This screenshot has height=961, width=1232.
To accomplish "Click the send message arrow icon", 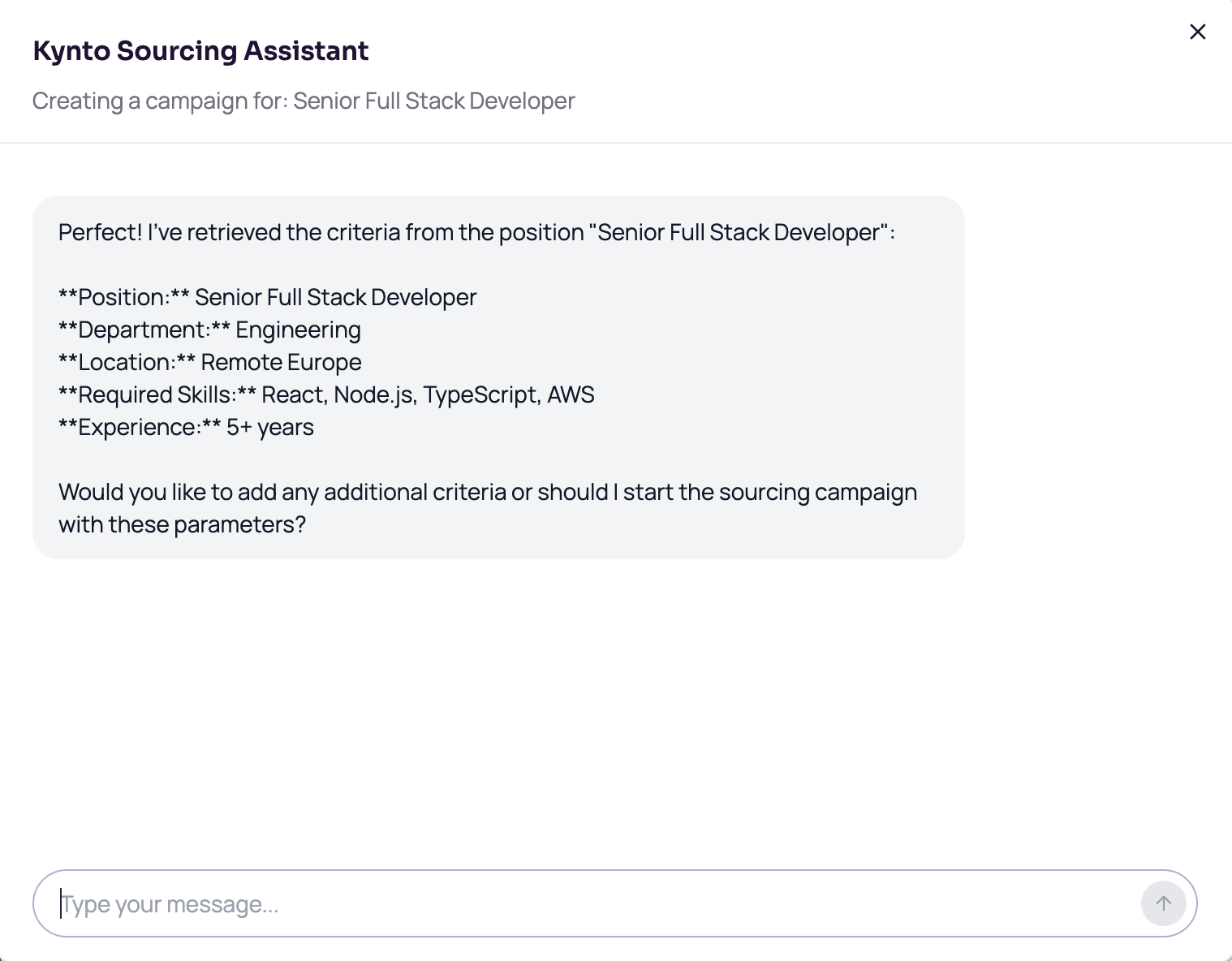I will (1163, 903).
